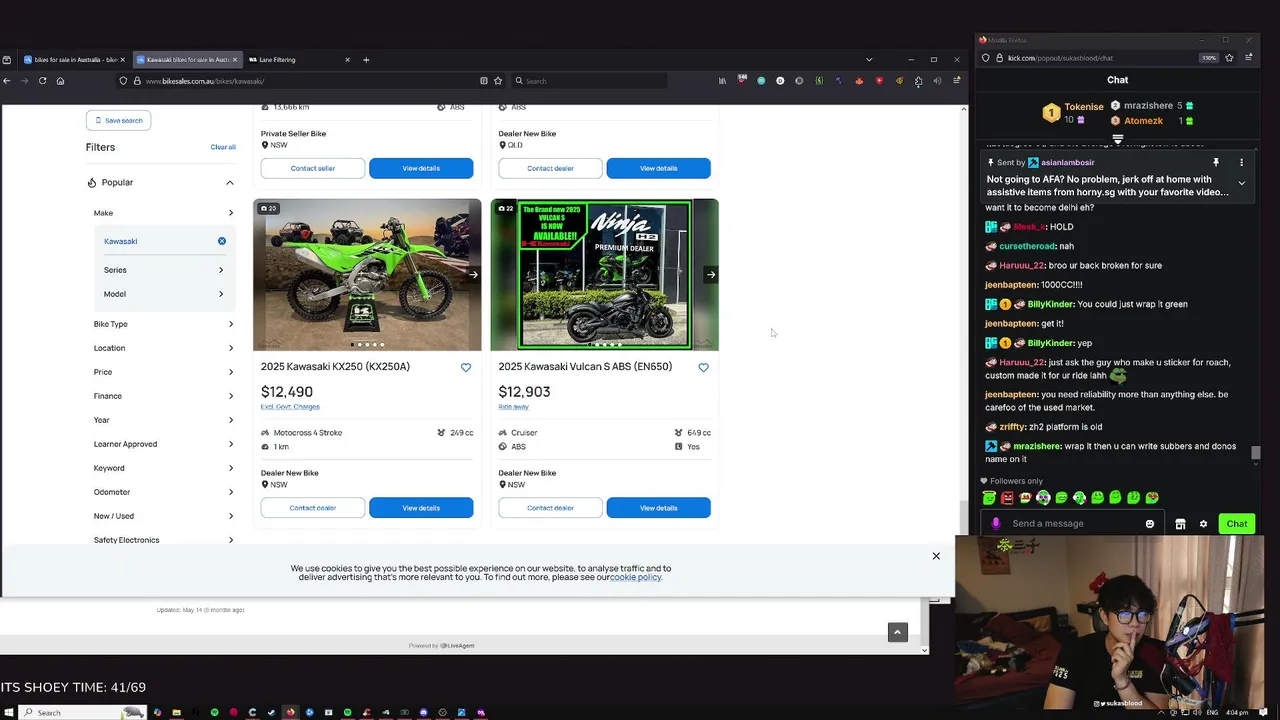Open the Odometer filter

164,492
